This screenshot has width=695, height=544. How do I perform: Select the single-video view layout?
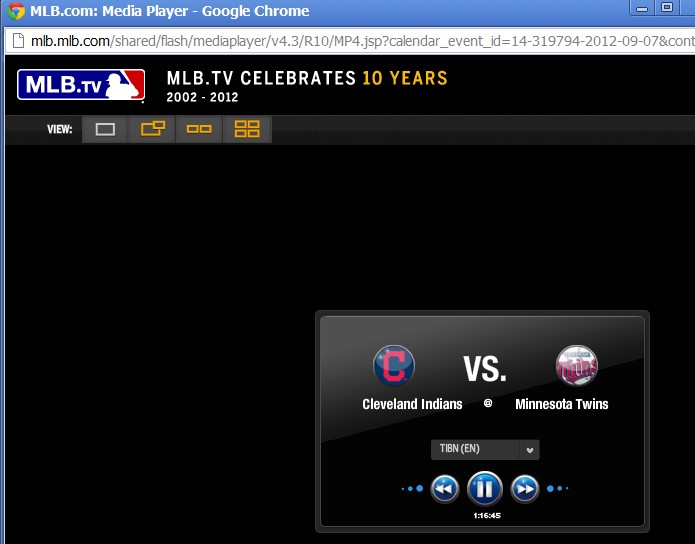coord(105,129)
